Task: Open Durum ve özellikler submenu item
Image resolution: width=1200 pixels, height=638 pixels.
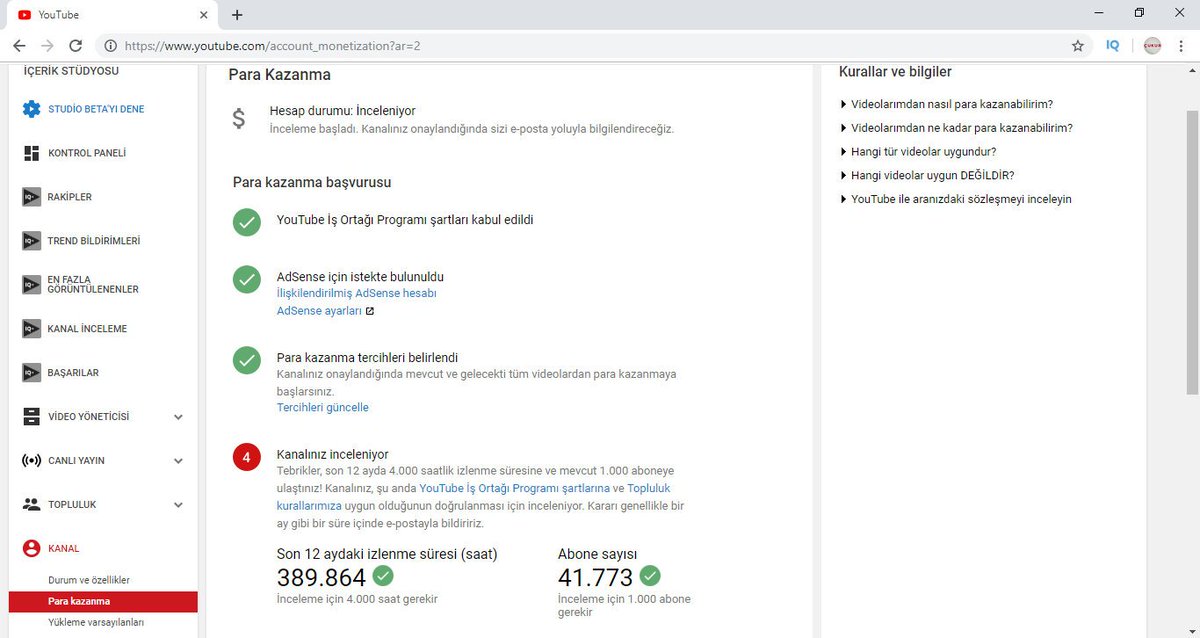Action: tap(89, 580)
